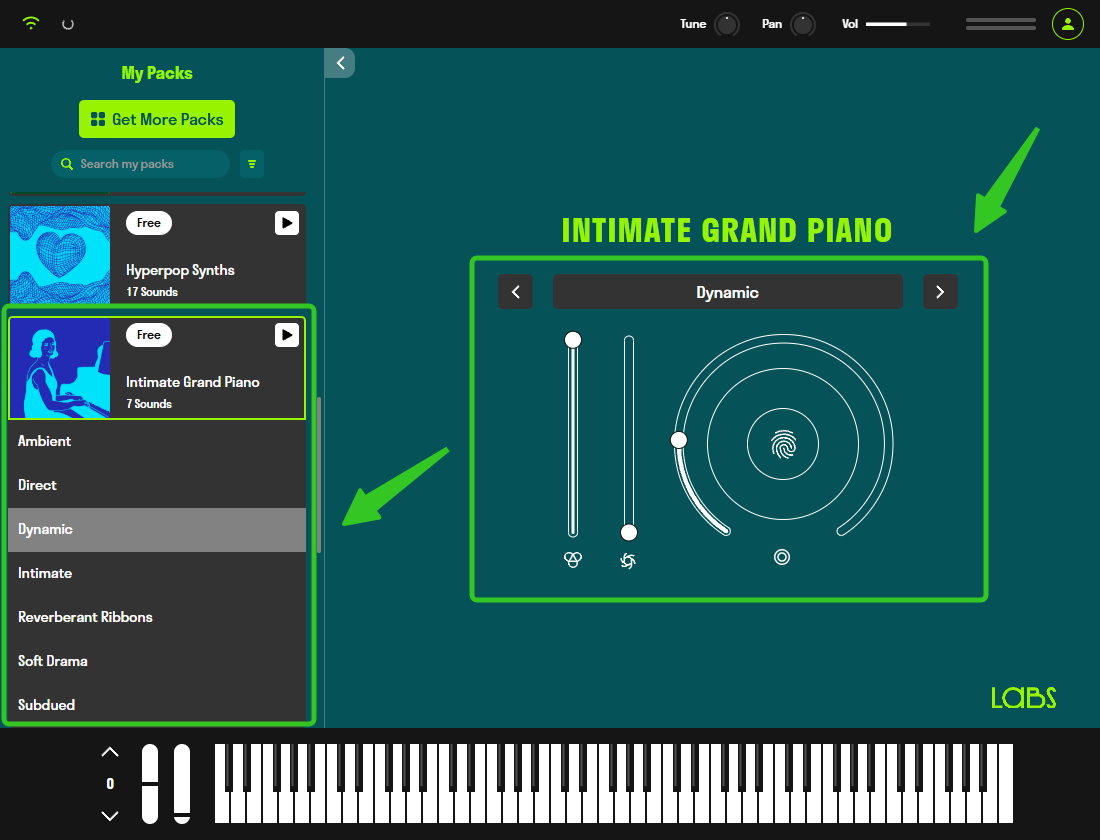Click the My Packs heading
The image size is (1100, 840).
[x=157, y=73]
